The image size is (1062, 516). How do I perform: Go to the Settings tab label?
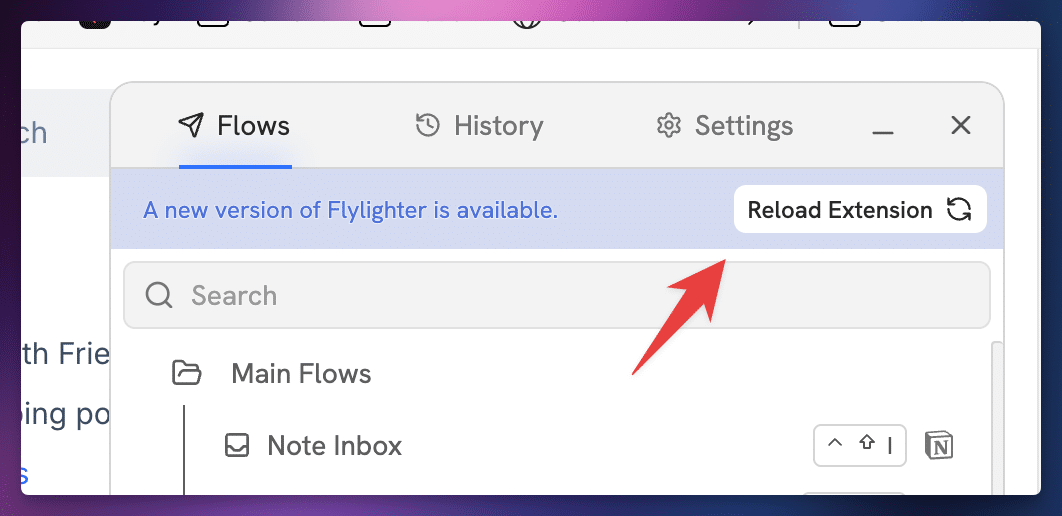(x=743, y=126)
